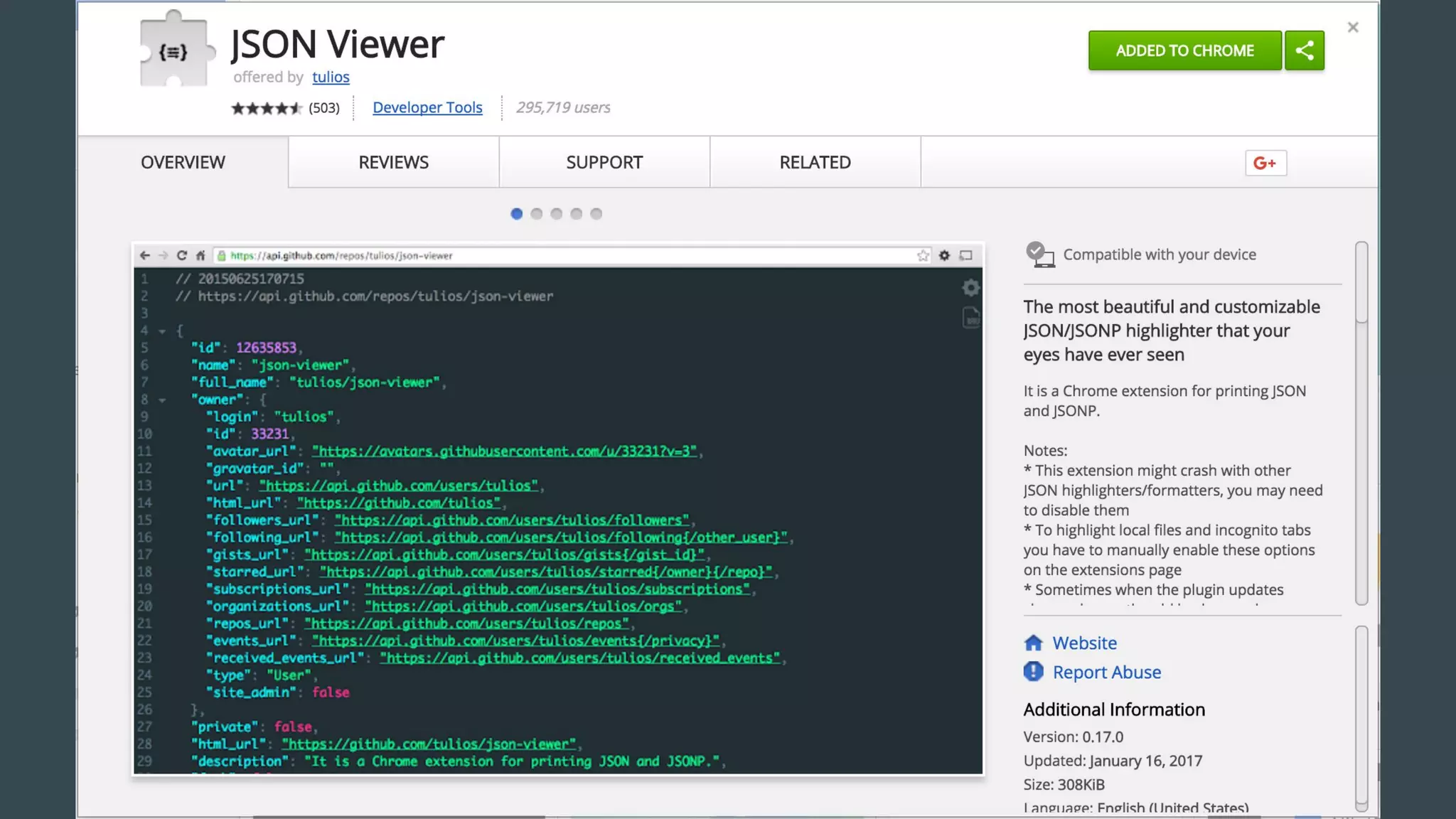Click the share icon button
This screenshot has width=1456, height=819.
(x=1304, y=50)
